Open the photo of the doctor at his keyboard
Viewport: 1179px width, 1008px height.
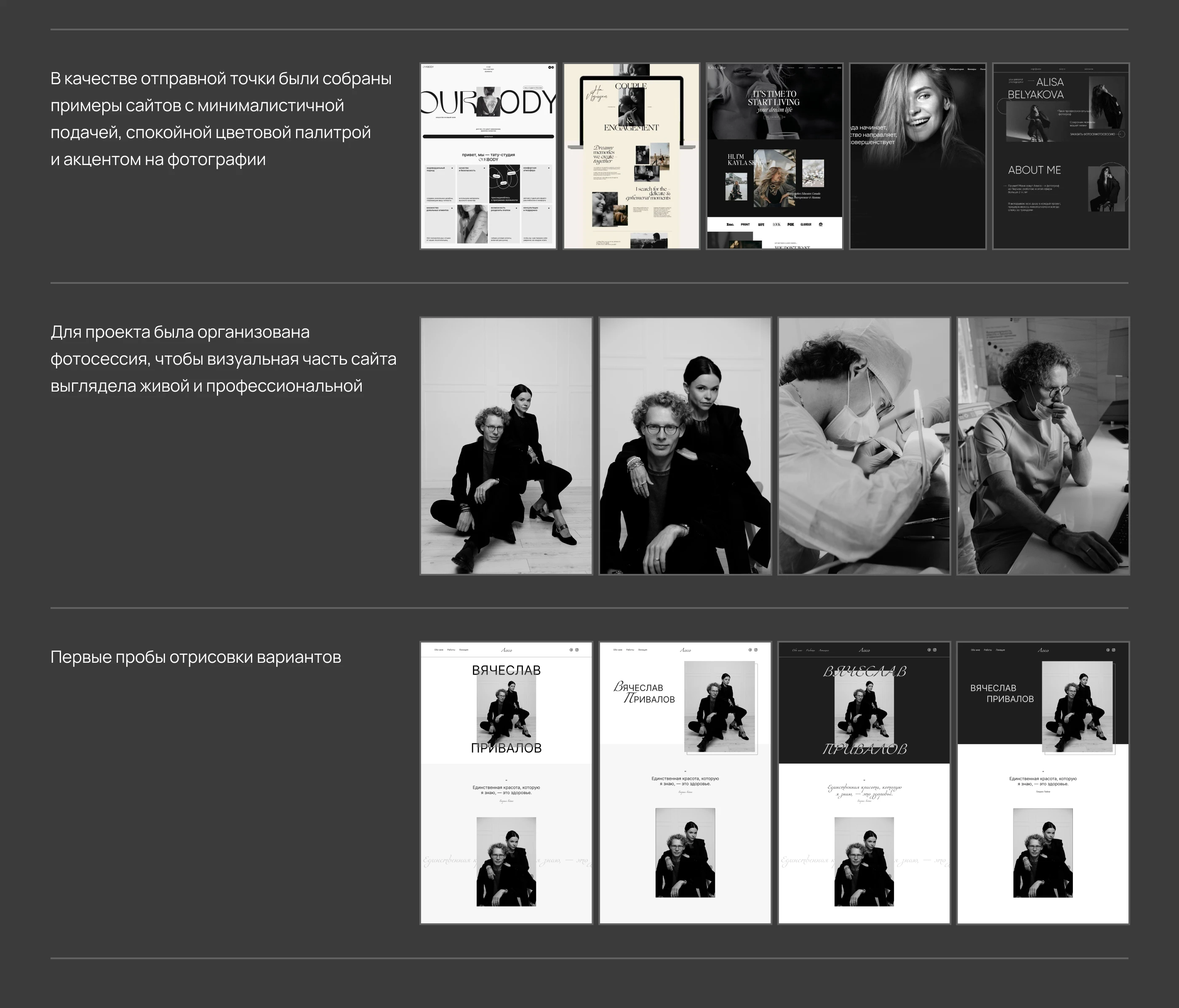[x=1043, y=446]
